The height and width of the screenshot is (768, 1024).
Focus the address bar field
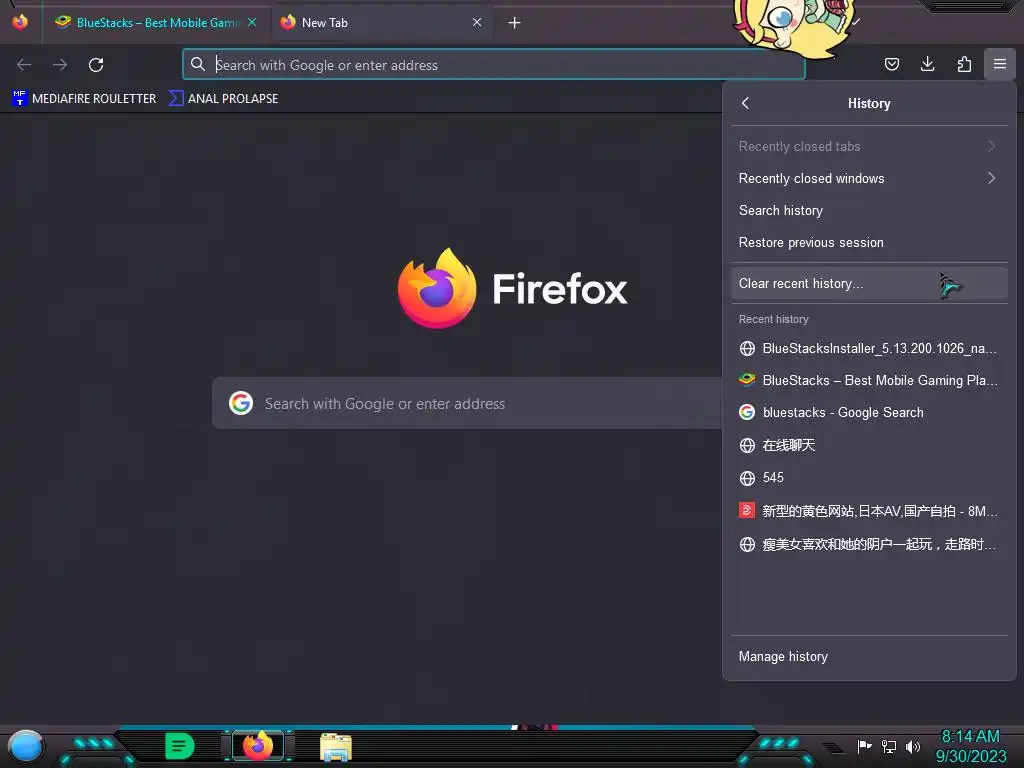point(494,65)
